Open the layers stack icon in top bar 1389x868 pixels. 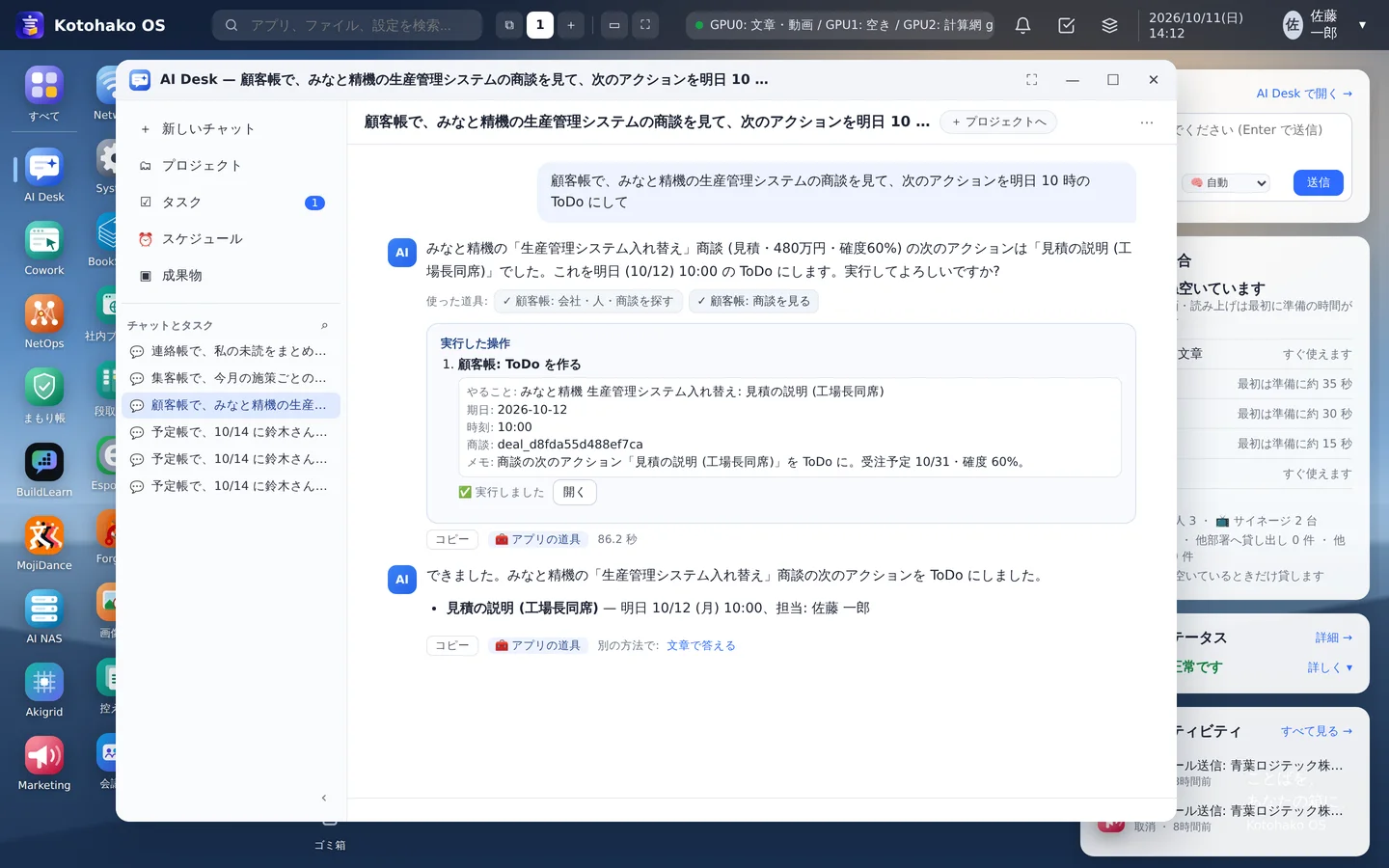point(1109,25)
